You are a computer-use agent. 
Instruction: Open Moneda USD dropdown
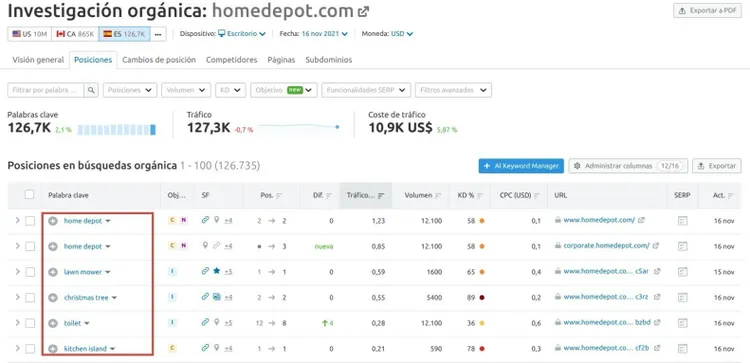[402, 34]
